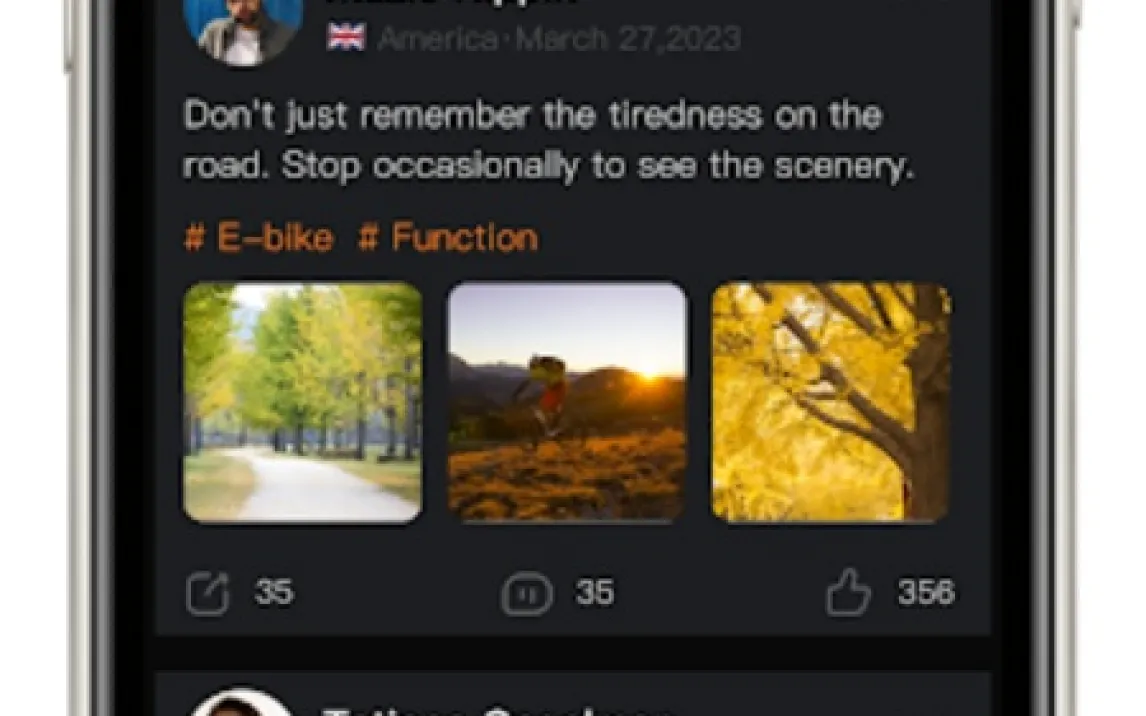The image size is (1146, 716).
Task: Select the like count 356
Action: [926, 593]
